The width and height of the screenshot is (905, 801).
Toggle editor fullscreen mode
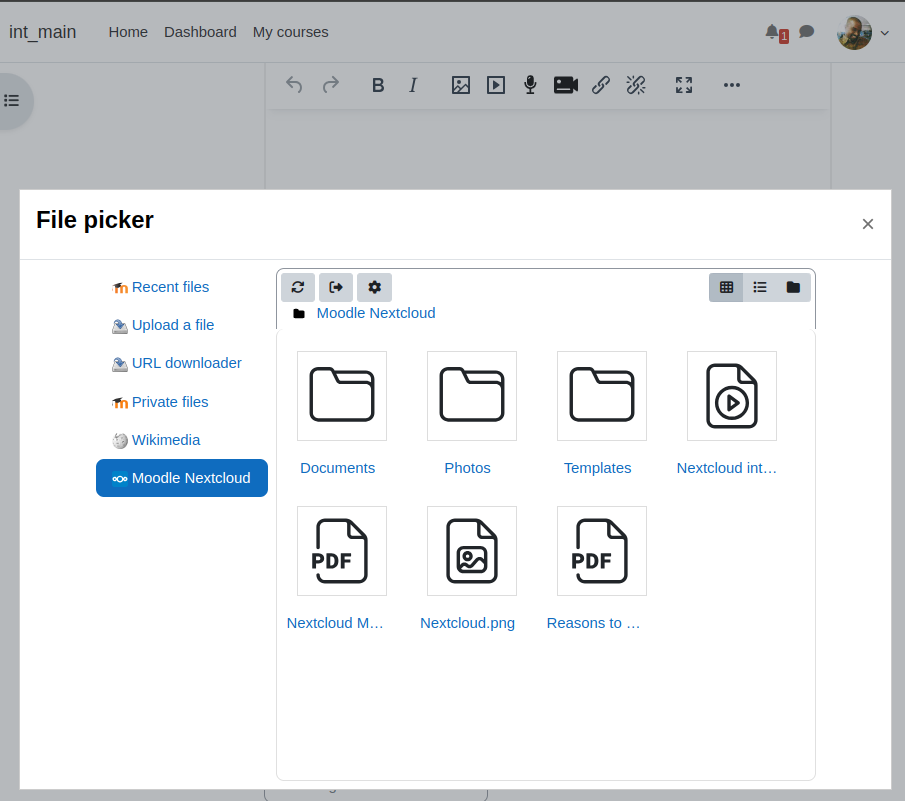[x=684, y=85]
